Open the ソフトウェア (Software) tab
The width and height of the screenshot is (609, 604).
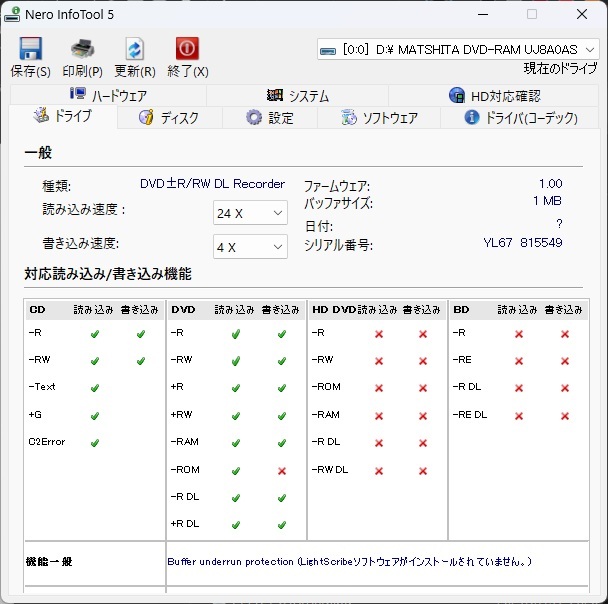(x=379, y=117)
